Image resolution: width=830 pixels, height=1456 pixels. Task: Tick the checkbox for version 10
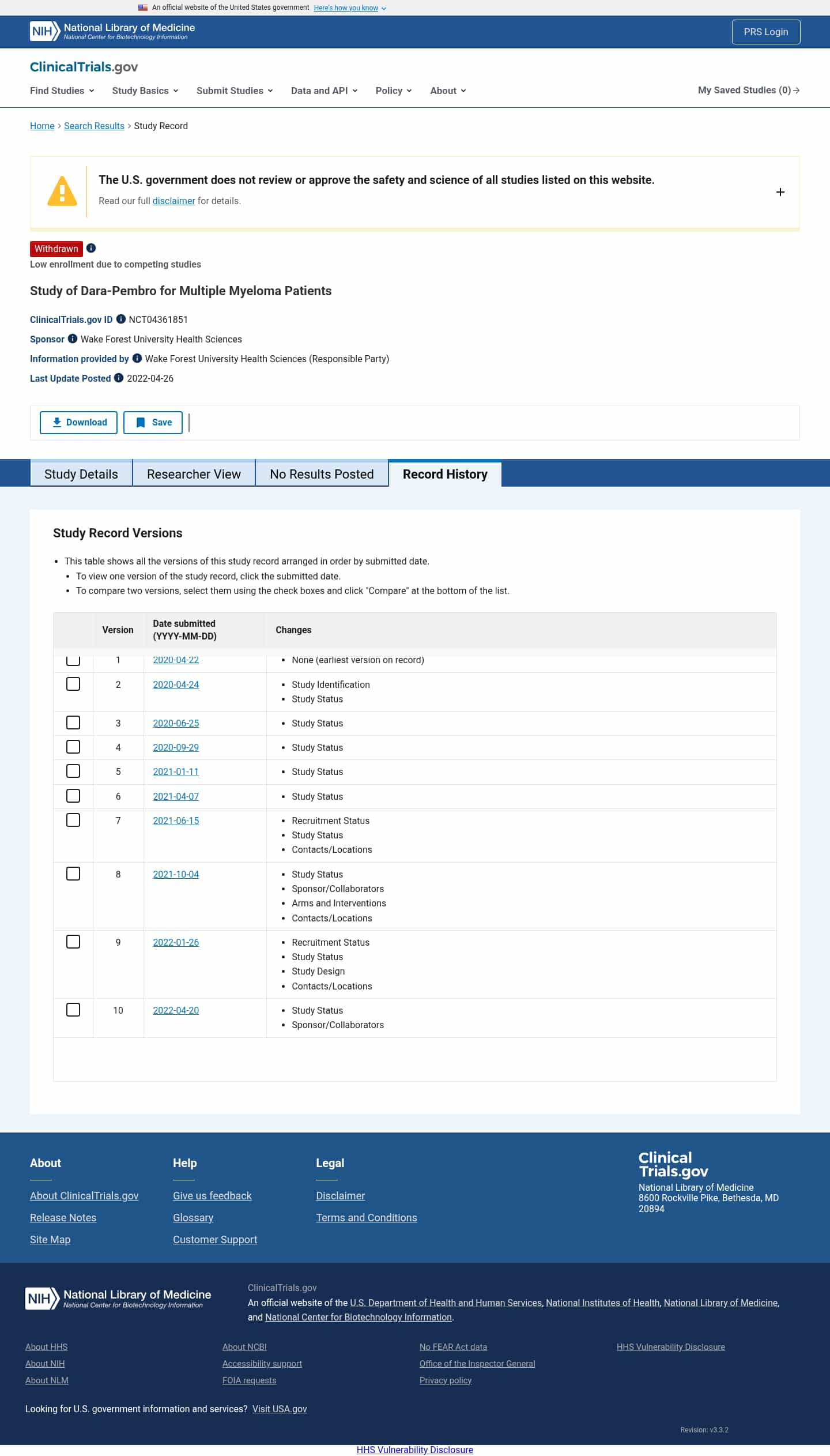tap(73, 1010)
